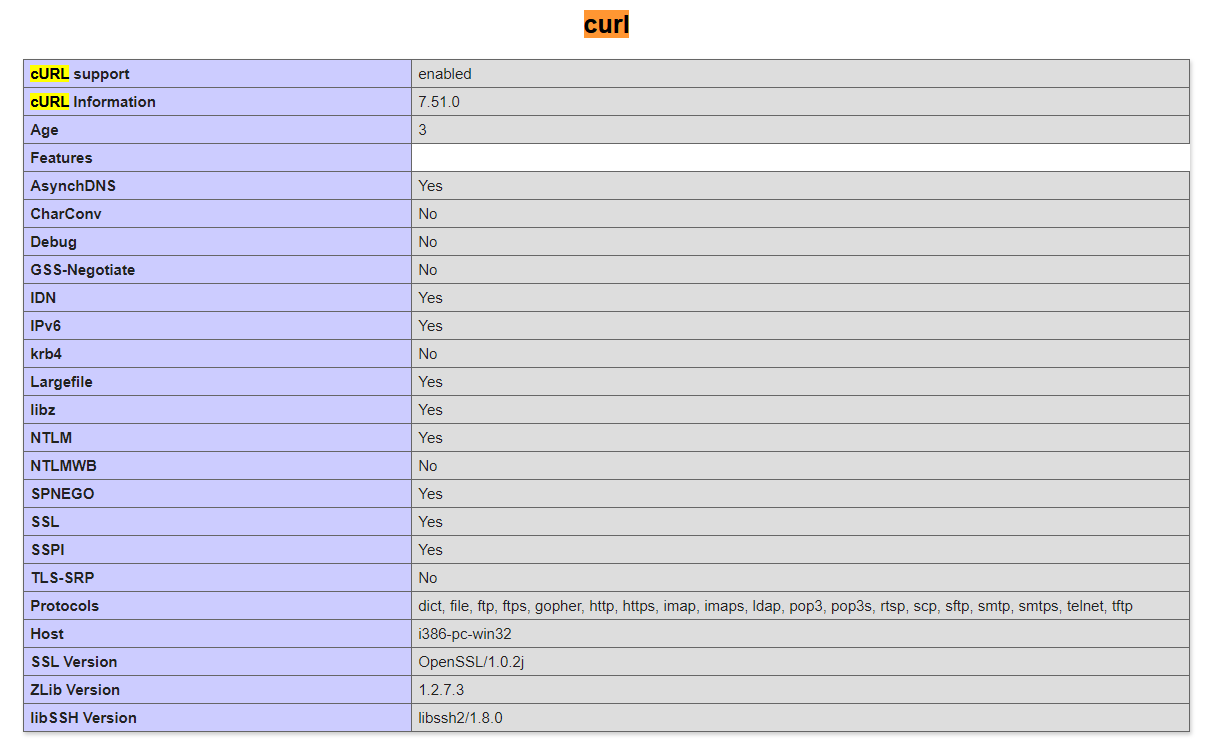Select the "Yes" value in Largefile row
The image size is (1223, 744).
click(x=430, y=382)
